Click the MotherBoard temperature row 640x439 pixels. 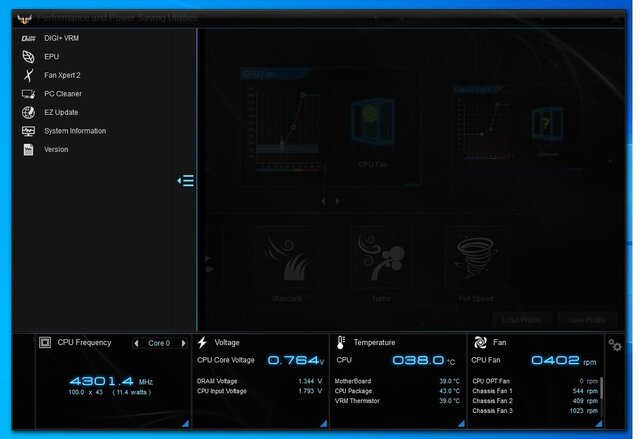[x=397, y=381]
